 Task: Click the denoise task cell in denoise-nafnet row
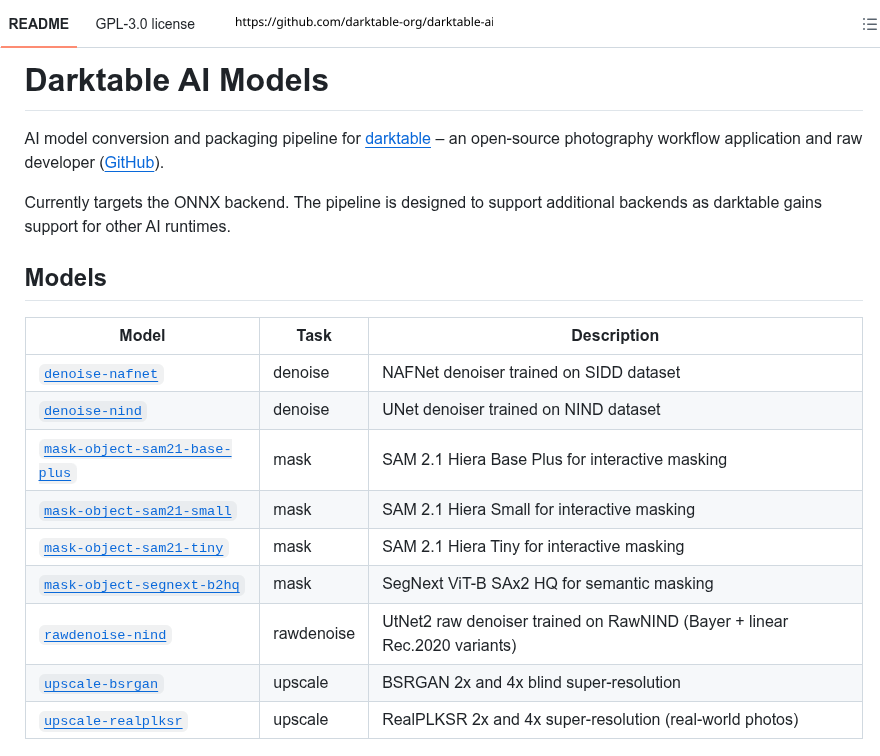click(x=314, y=373)
